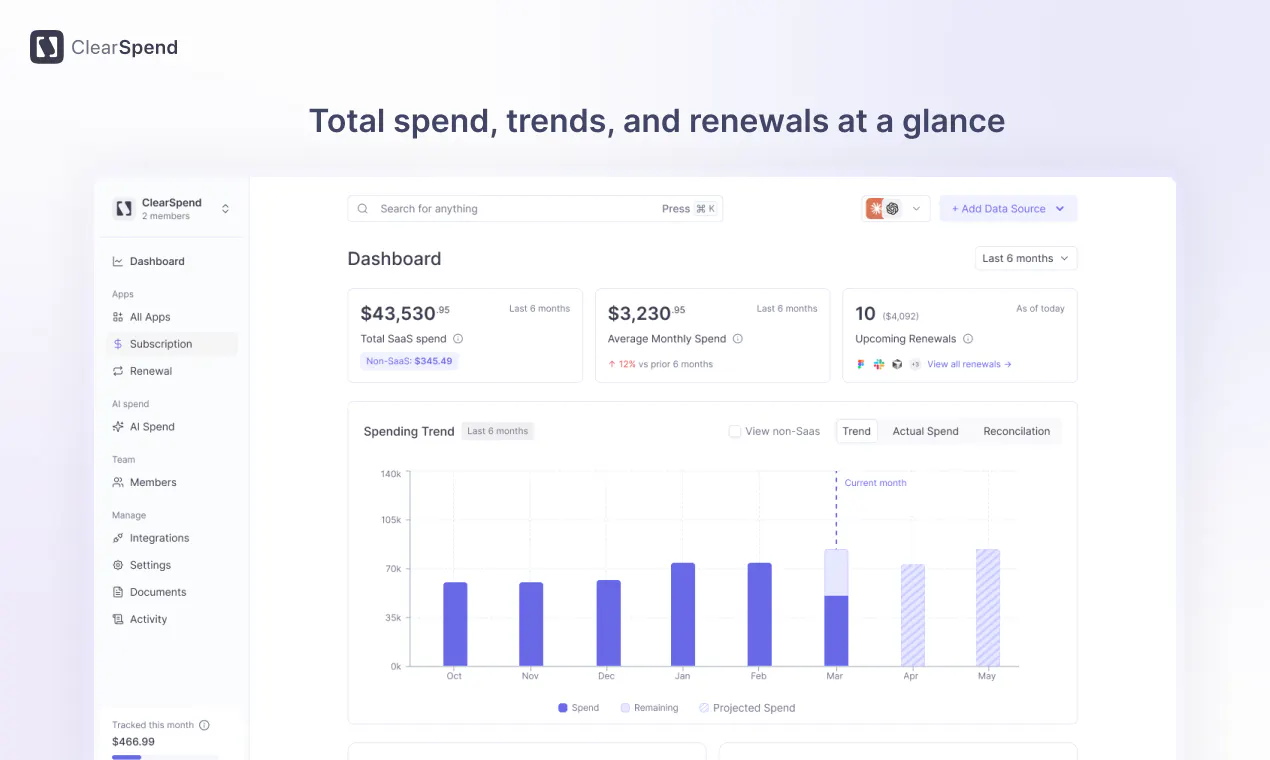This screenshot has width=1270, height=760.
Task: Click the OpenAI logo icon
Action: (893, 209)
